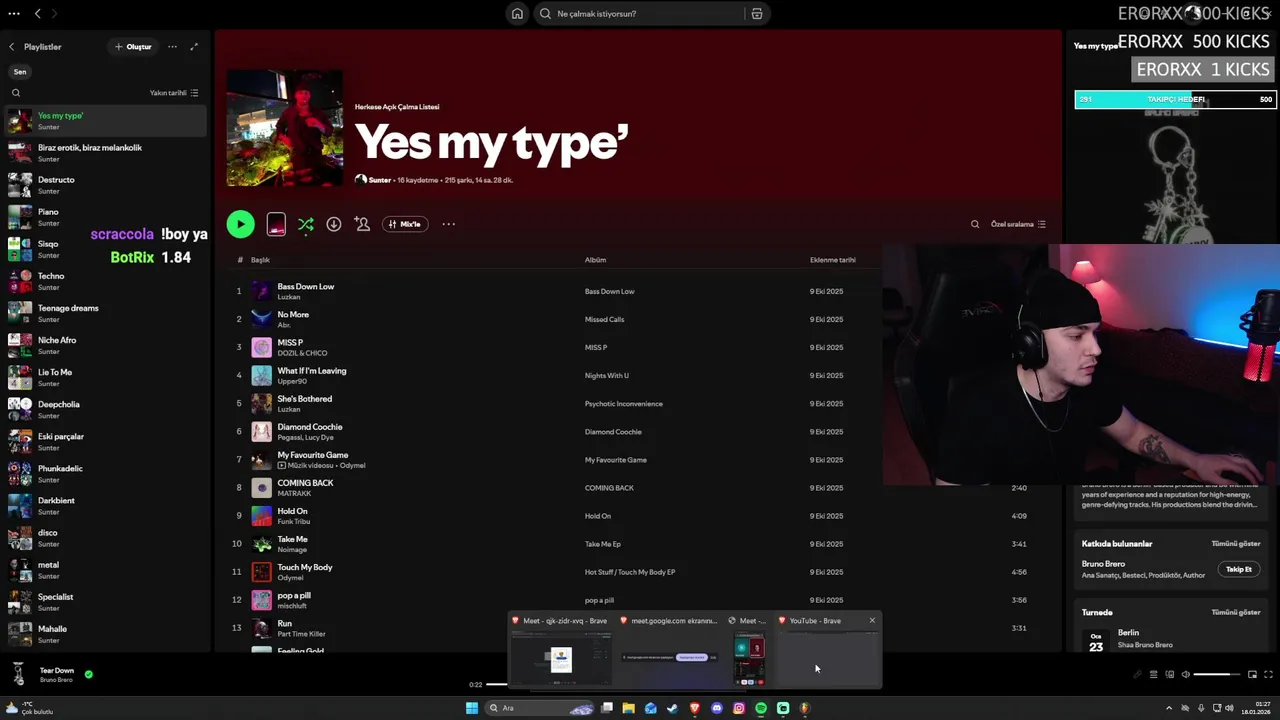Open the Mix'le mixing feature
Image resolution: width=1280 pixels, height=720 pixels.
(404, 224)
